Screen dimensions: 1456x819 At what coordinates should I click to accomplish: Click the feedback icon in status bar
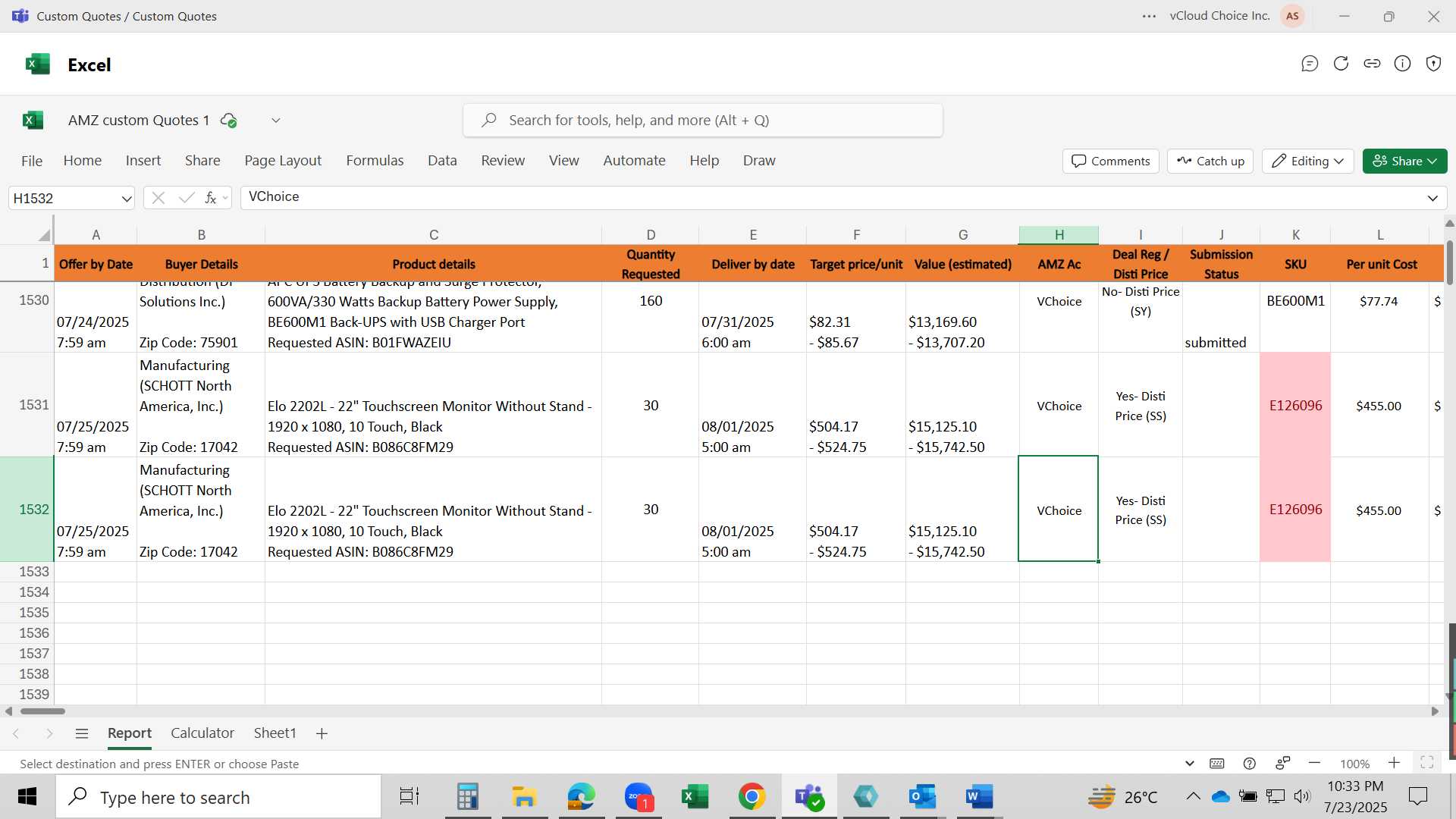pyautogui.click(x=1283, y=763)
